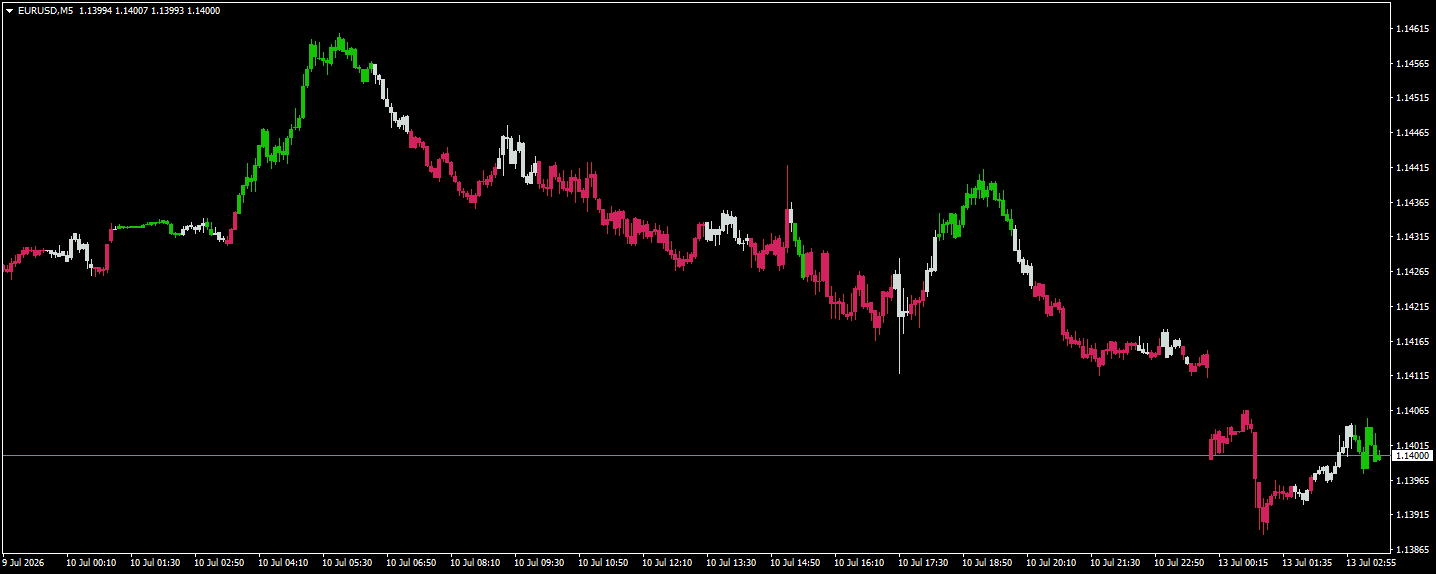Click the 1.14415 price scale label

(1410, 168)
